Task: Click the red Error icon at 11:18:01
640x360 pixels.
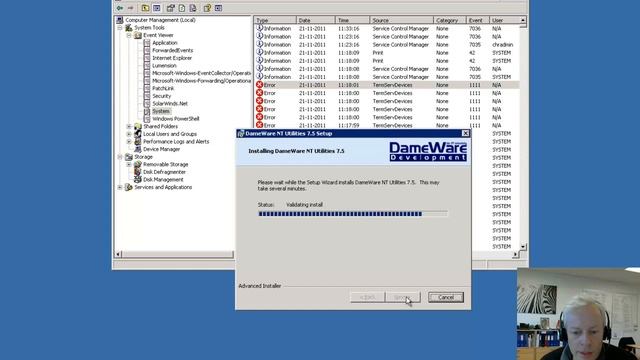Action: [259, 85]
